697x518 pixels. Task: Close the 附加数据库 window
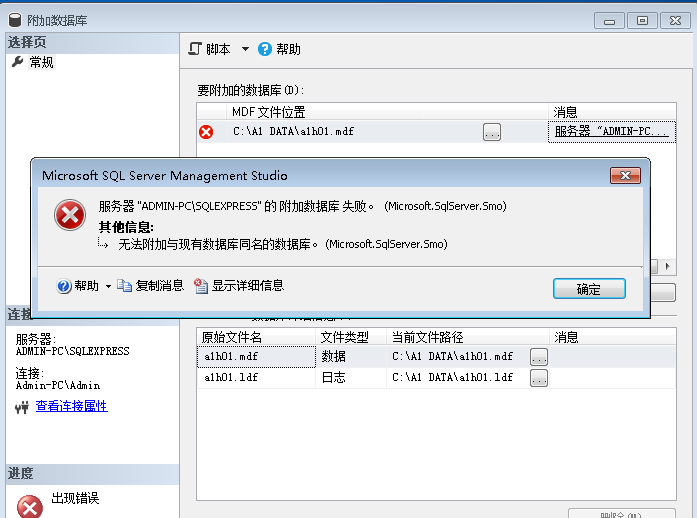(x=675, y=21)
